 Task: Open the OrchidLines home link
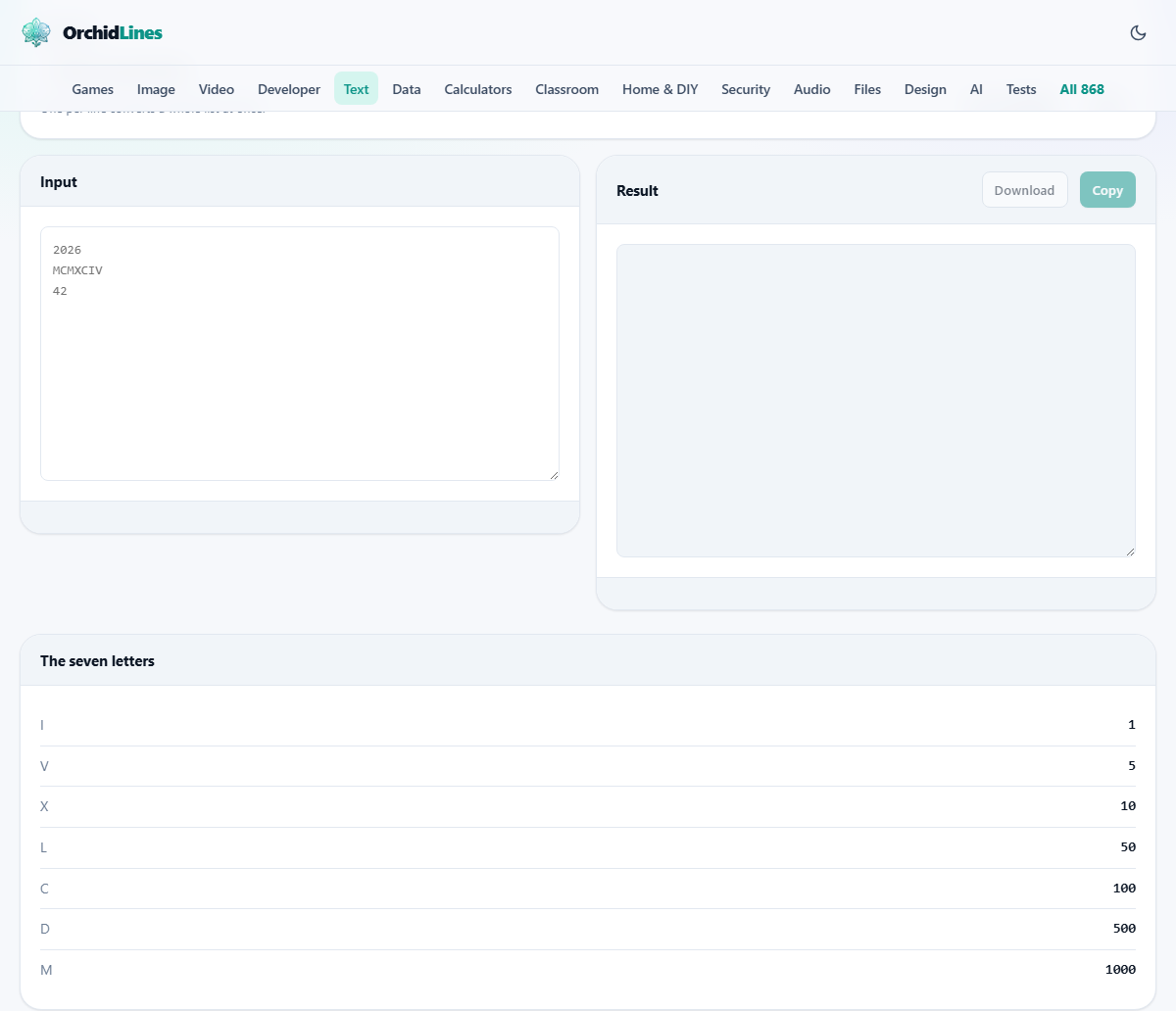92,32
